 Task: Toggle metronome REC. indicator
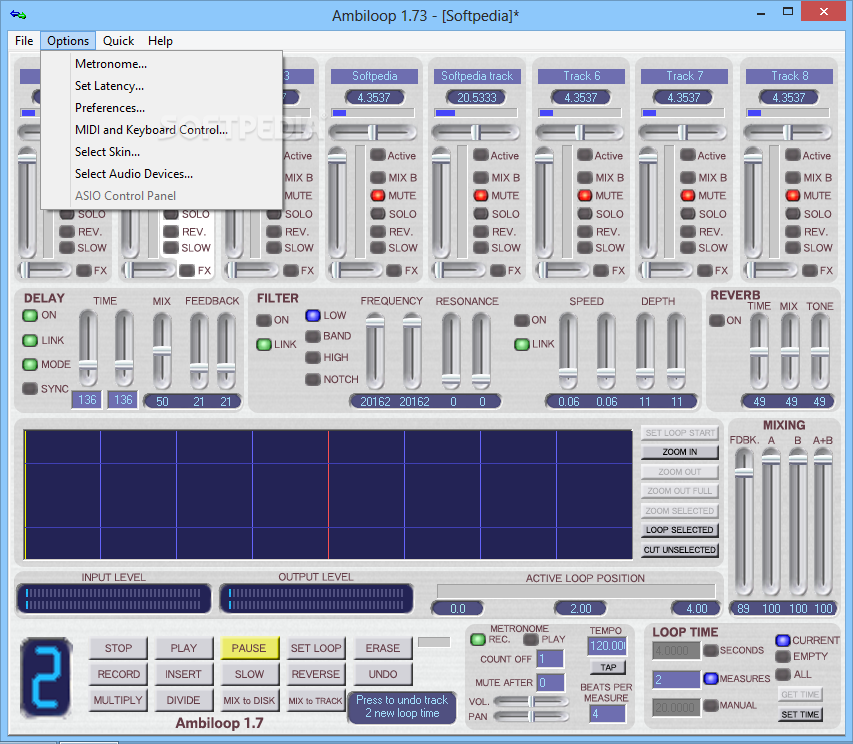coord(478,640)
